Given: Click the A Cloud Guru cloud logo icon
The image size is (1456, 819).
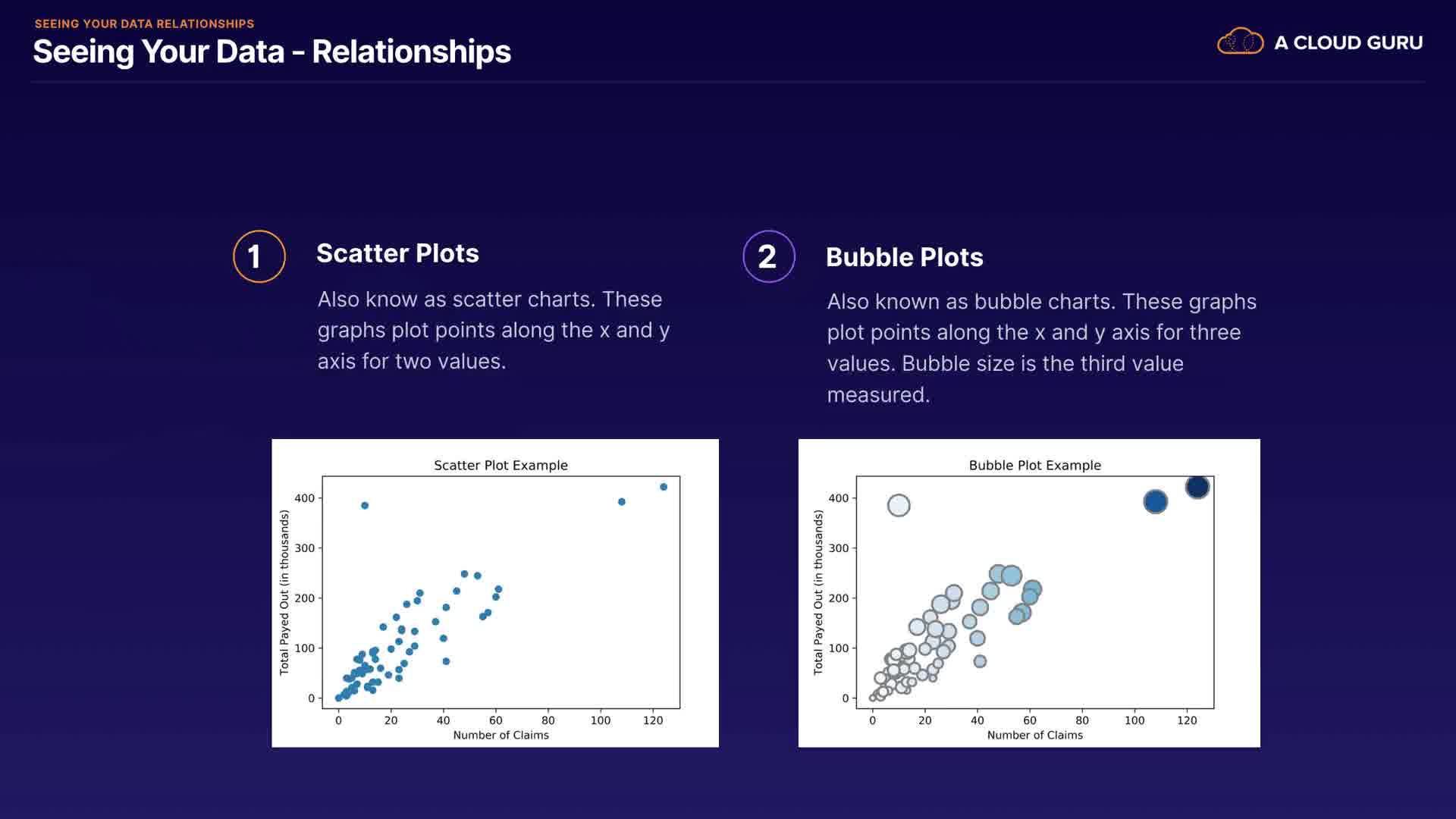Looking at the screenshot, I should (x=1240, y=42).
